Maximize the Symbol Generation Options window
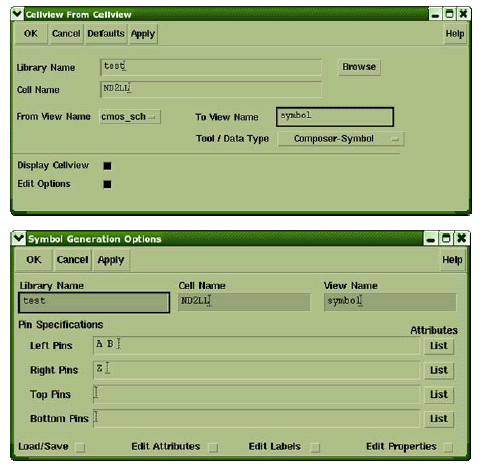This screenshot has height=466, width=483. (x=446, y=238)
